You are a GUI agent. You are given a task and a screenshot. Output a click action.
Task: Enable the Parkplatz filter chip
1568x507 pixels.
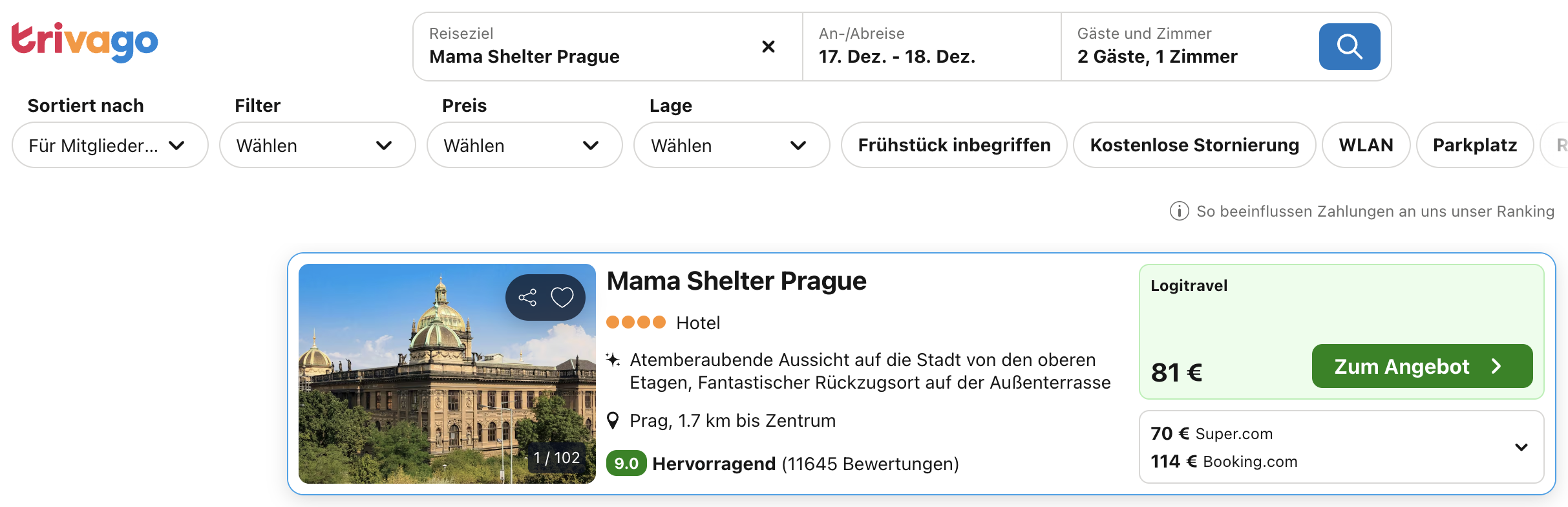click(1474, 146)
